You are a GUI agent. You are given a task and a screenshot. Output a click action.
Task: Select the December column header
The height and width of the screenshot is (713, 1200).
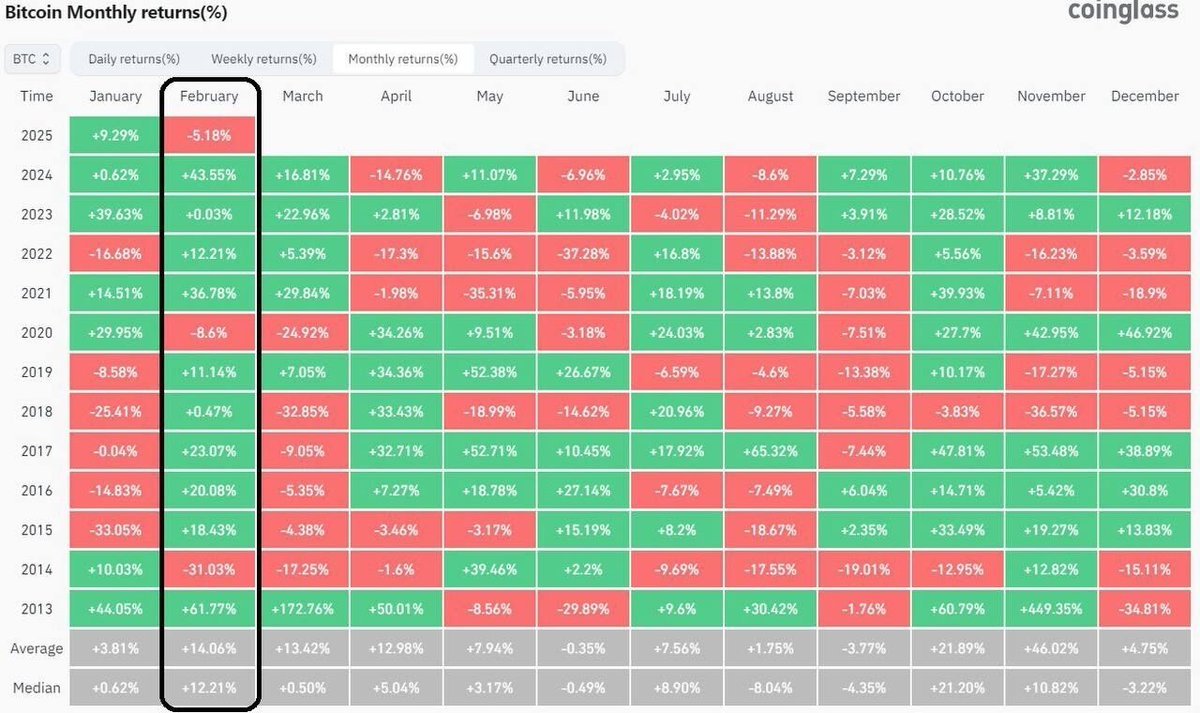tap(1144, 96)
